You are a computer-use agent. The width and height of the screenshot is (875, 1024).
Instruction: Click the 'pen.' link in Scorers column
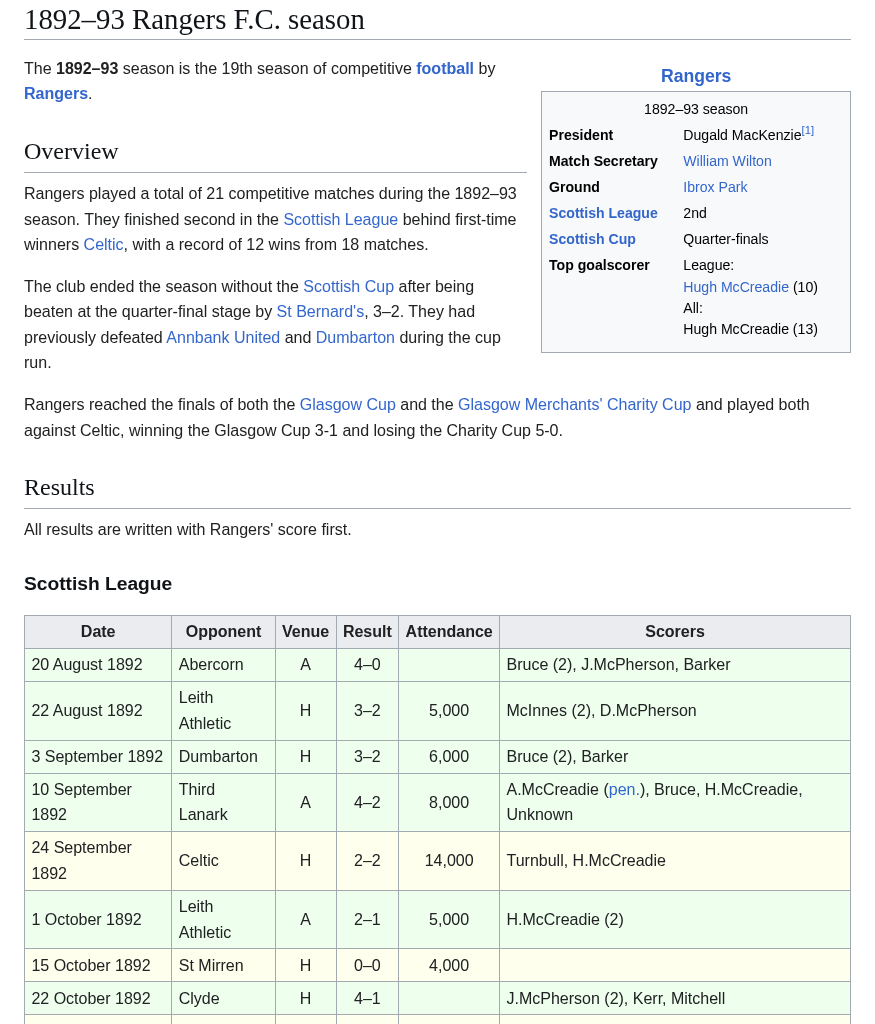[624, 790]
